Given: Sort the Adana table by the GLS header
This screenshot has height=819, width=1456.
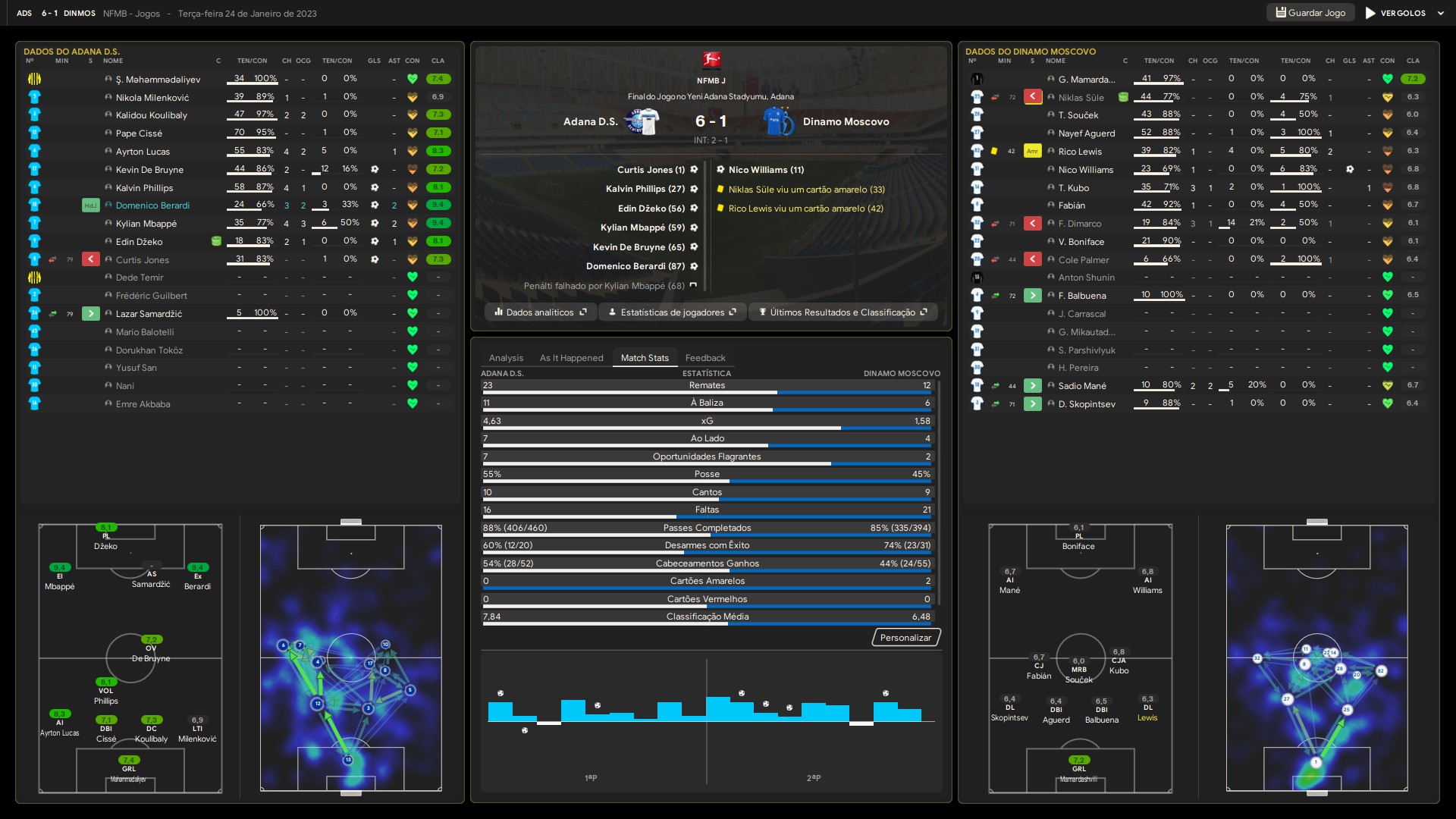Looking at the screenshot, I should (374, 61).
